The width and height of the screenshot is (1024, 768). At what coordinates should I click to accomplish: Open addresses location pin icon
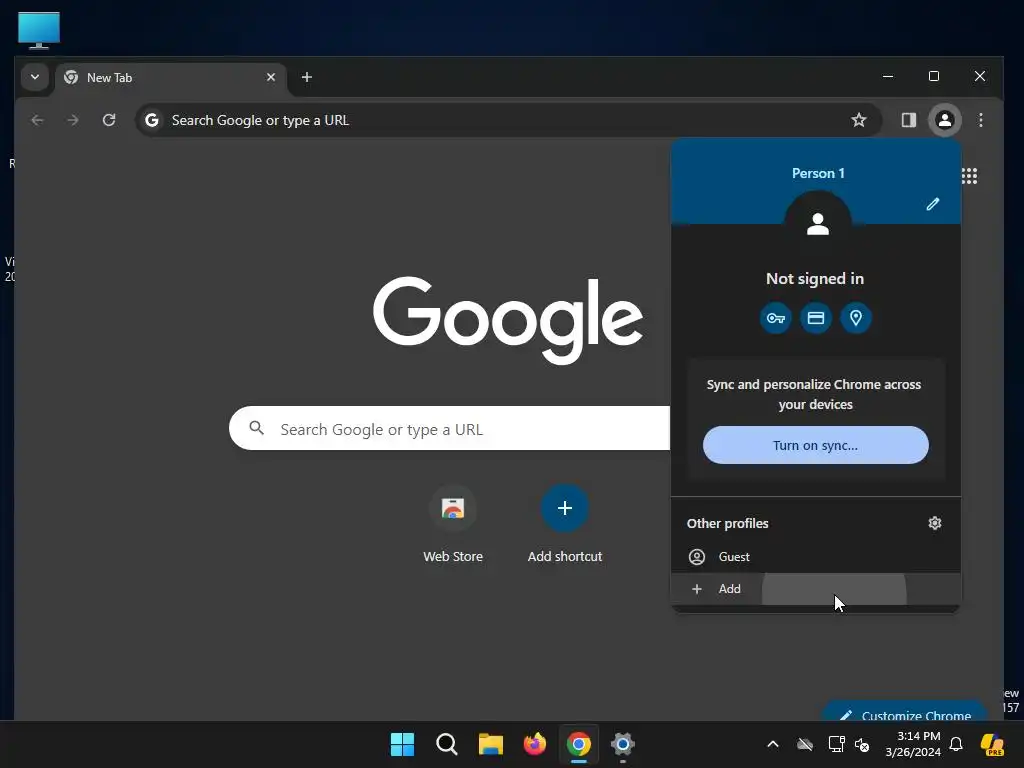click(x=856, y=318)
